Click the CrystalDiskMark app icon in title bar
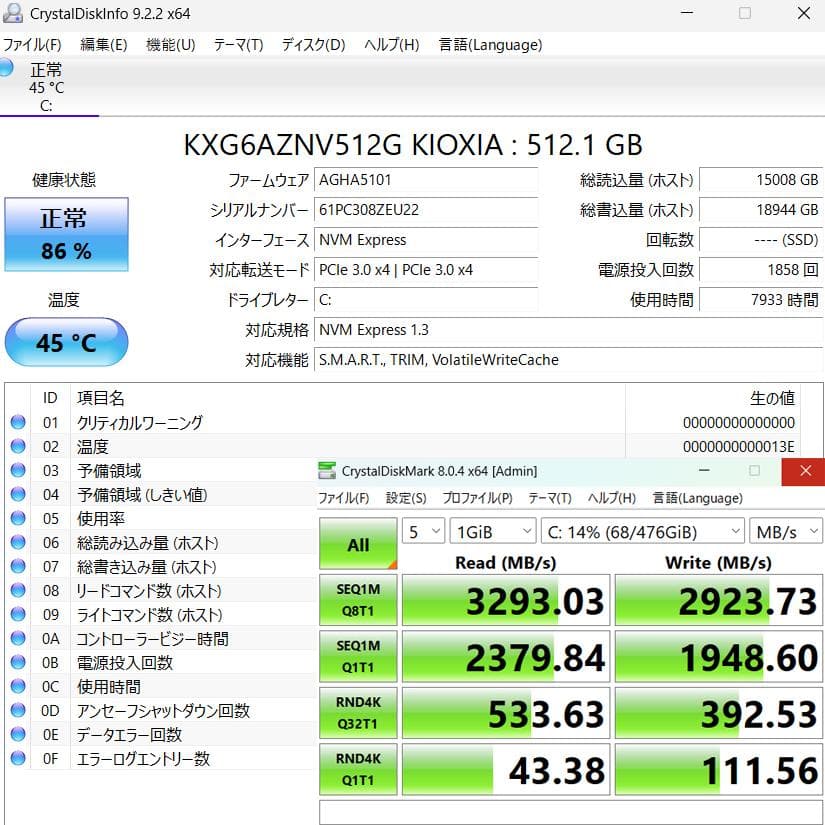 pyautogui.click(x=327, y=470)
